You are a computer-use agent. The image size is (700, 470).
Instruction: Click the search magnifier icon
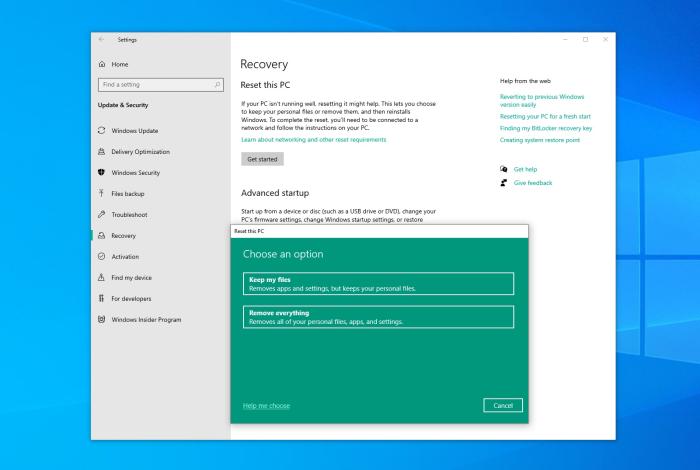(218, 85)
